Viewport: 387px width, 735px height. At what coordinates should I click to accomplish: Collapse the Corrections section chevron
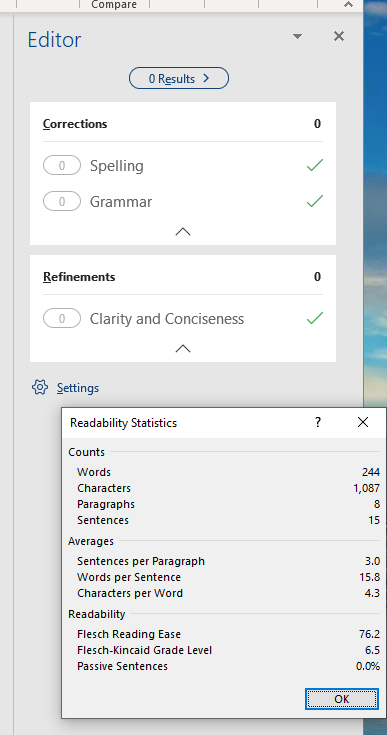point(183,231)
